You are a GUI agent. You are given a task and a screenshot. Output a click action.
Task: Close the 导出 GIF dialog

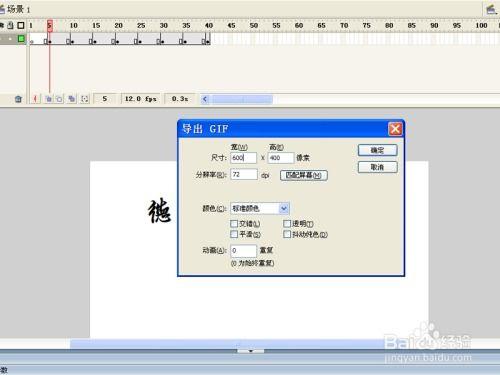coord(395,129)
